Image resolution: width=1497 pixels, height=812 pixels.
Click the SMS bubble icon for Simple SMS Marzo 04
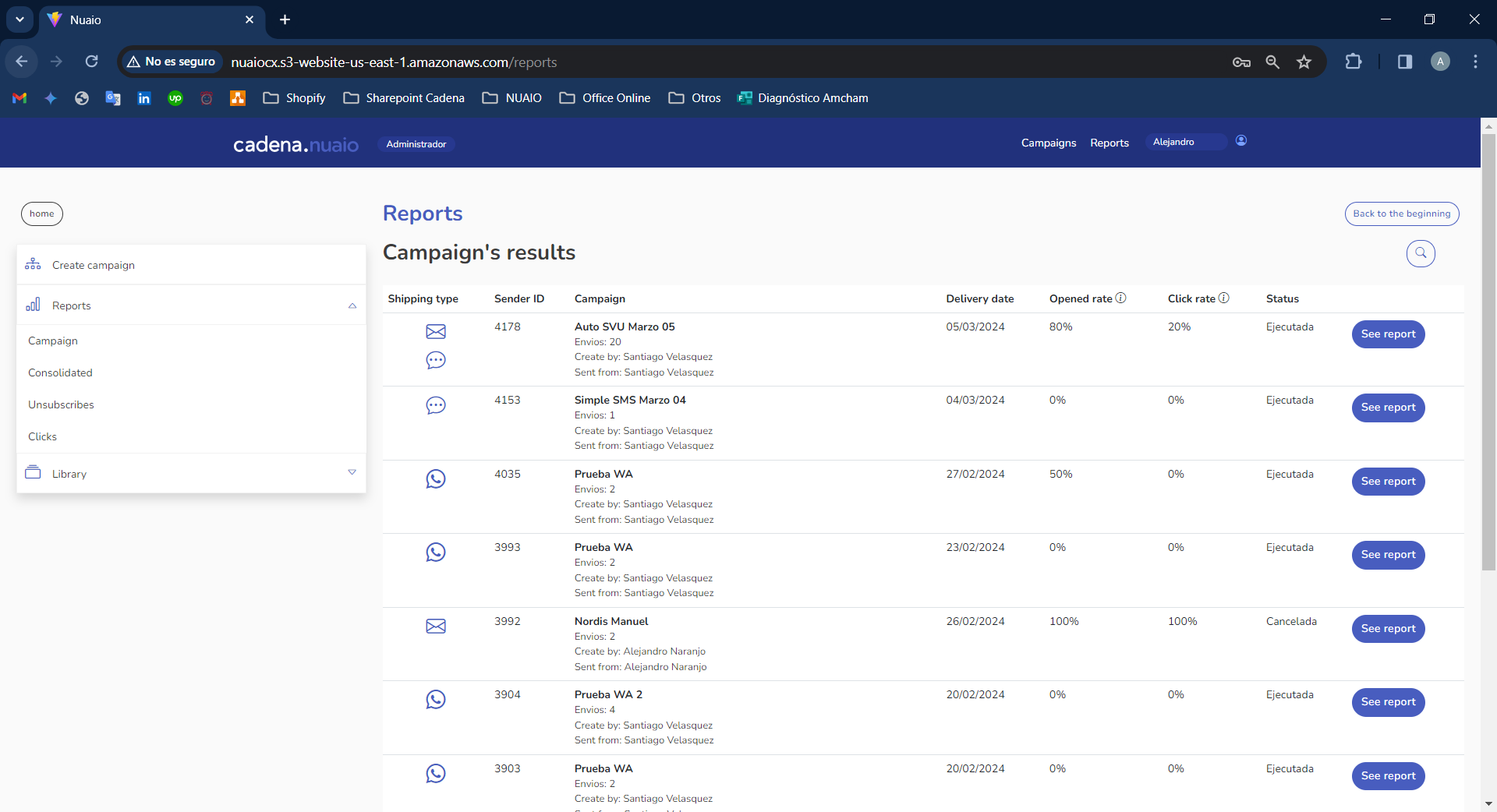pos(435,405)
